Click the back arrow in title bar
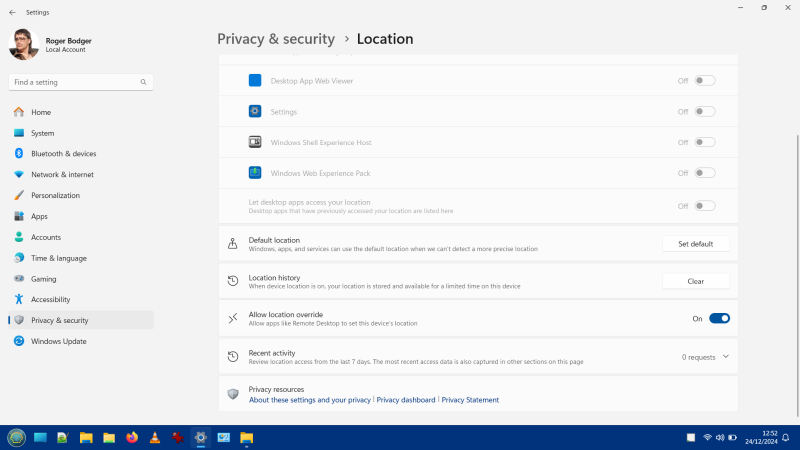Image resolution: width=800 pixels, height=450 pixels. (12, 12)
